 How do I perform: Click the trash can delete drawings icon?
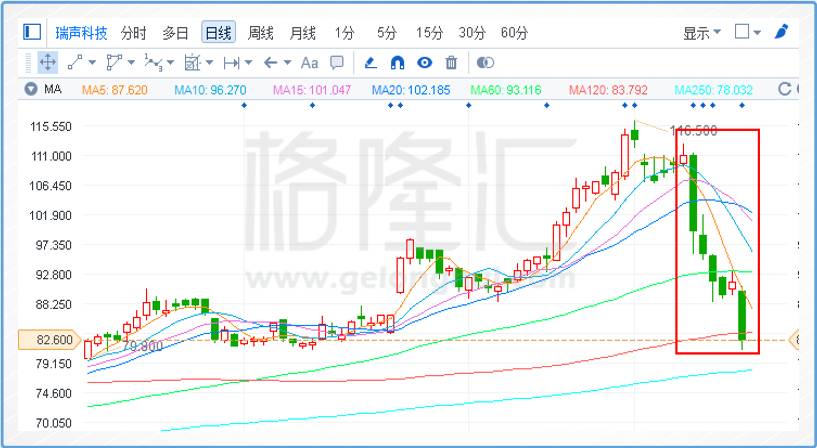pyautogui.click(x=451, y=63)
